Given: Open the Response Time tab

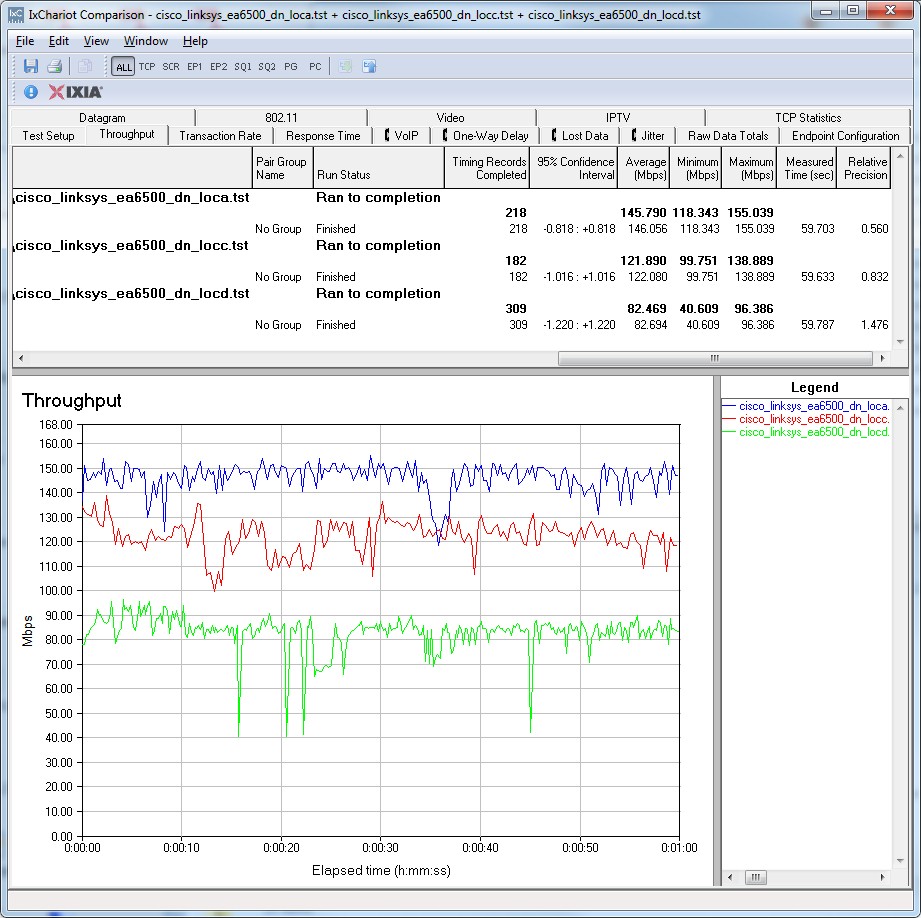Looking at the screenshot, I should click(x=323, y=136).
